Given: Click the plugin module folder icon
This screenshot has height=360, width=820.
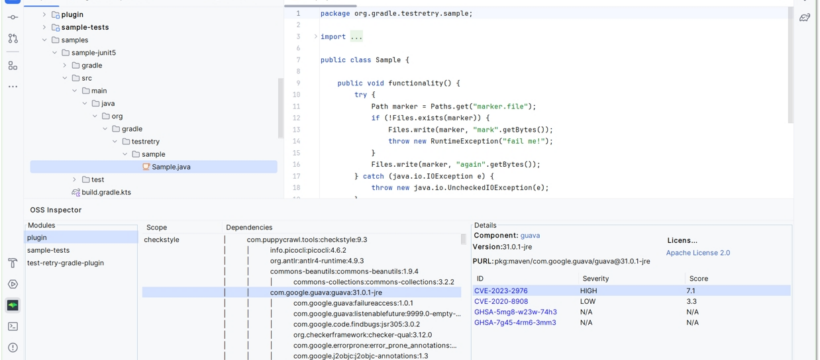Looking at the screenshot, I should 55,15.
